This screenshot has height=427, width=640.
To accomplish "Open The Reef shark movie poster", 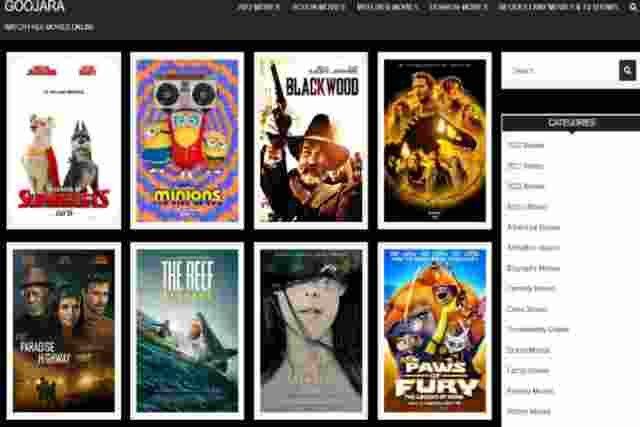I will click(187, 331).
